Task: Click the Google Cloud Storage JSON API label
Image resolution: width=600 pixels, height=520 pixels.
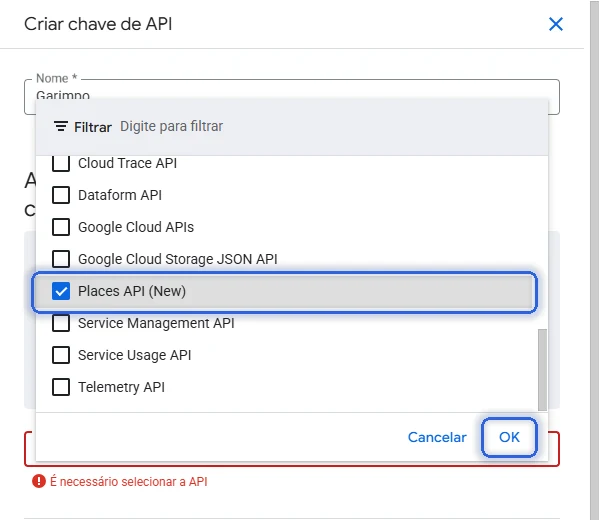Action: coord(178,259)
